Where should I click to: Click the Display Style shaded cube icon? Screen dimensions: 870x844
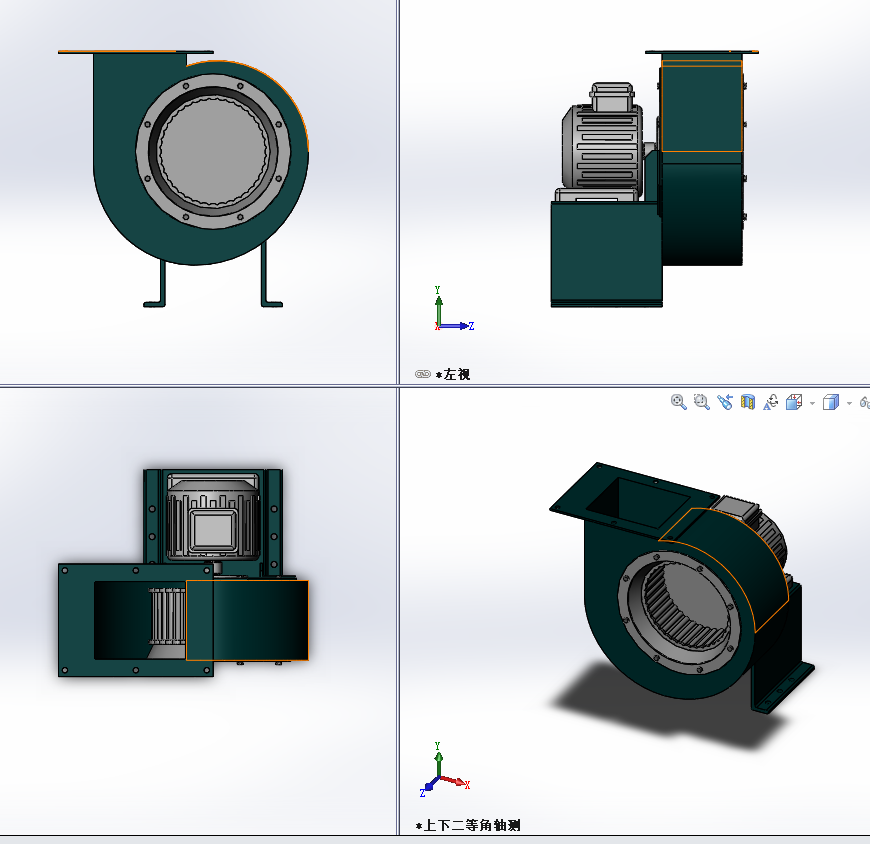pos(831,402)
